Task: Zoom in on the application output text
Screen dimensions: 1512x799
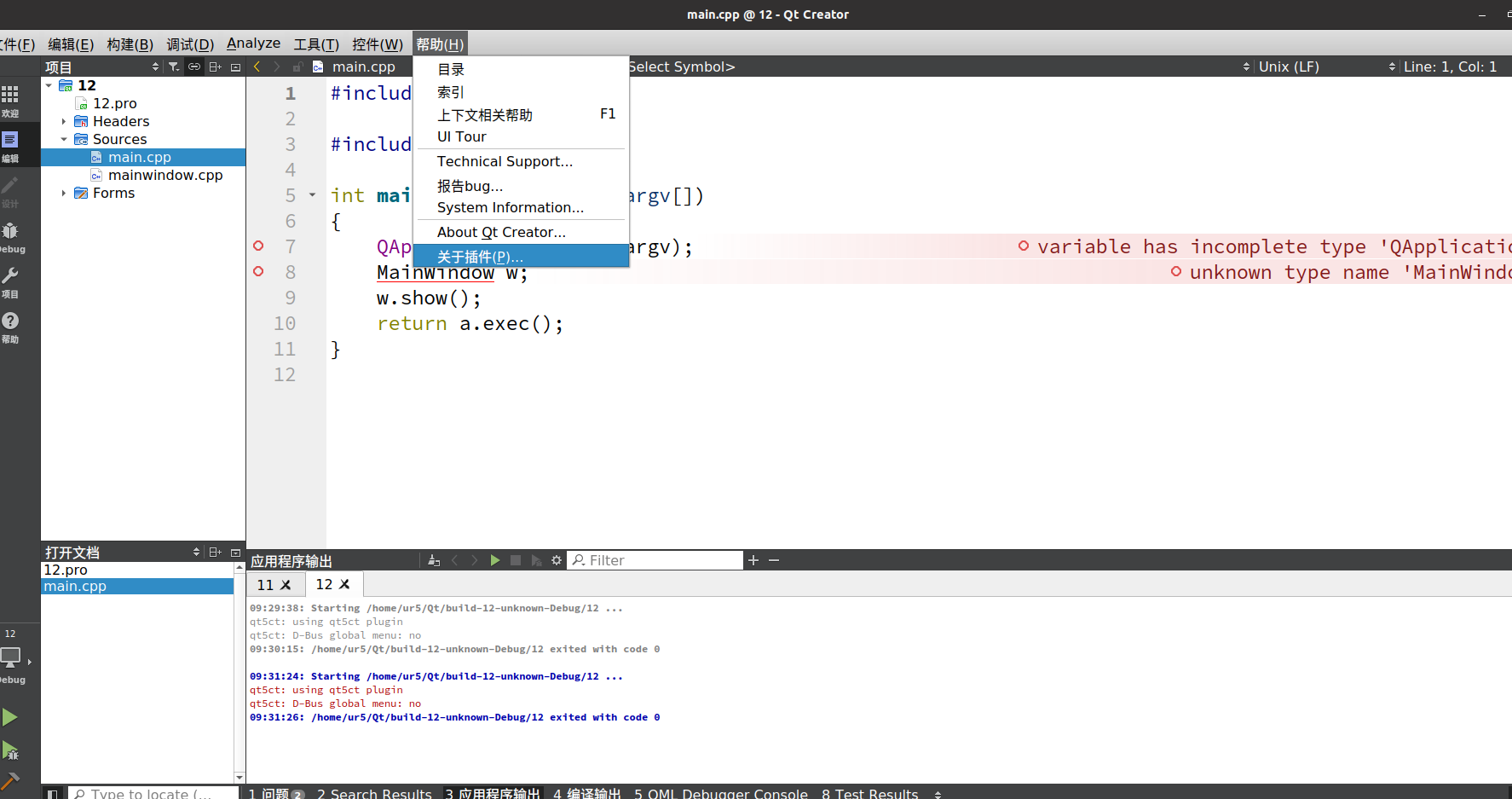Action: pyautogui.click(x=753, y=560)
